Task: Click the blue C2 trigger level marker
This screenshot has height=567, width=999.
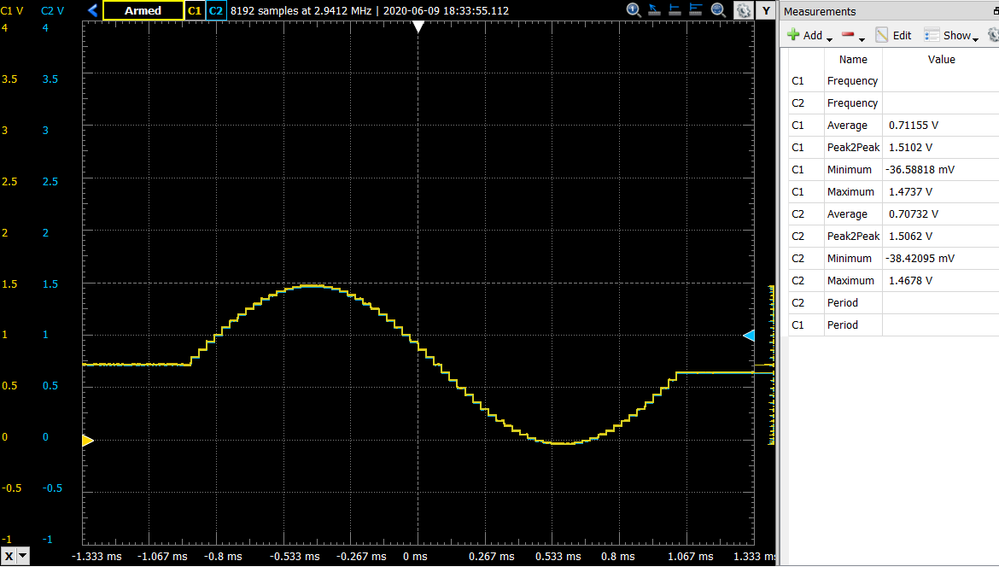Action: pos(749,336)
